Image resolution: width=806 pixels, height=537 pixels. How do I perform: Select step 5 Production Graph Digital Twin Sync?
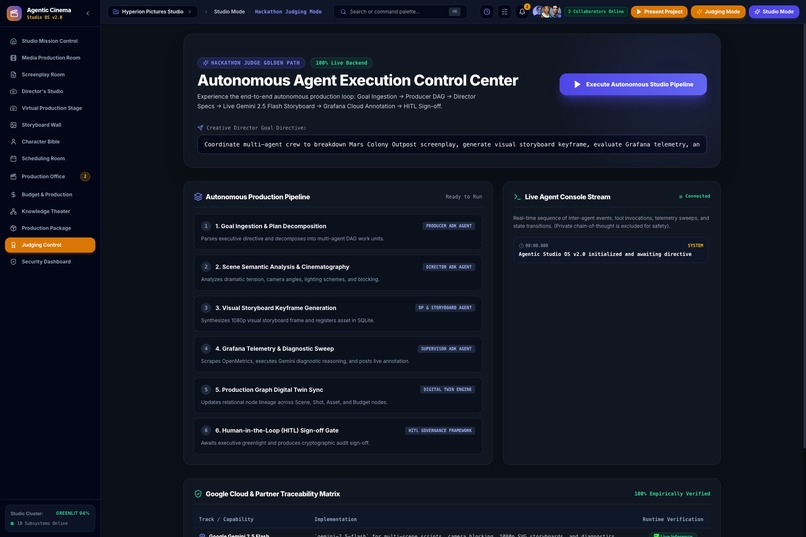pos(338,395)
